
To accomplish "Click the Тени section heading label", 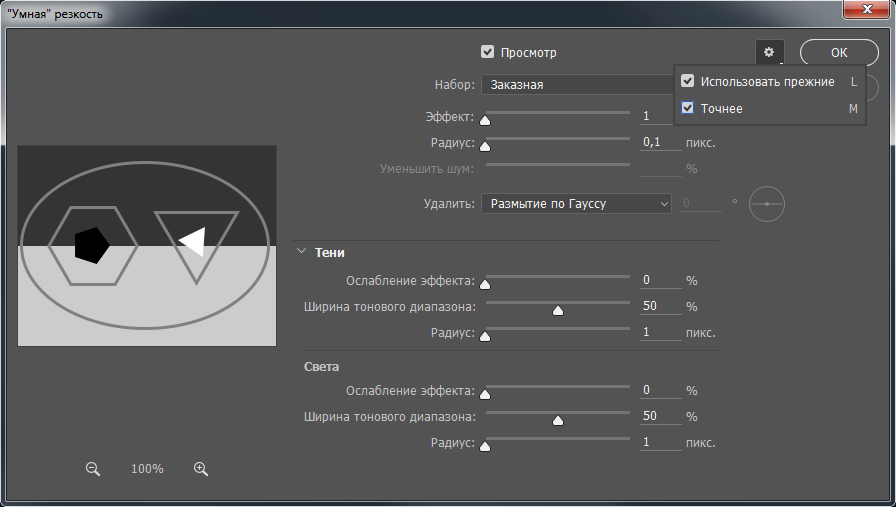I will (330, 253).
